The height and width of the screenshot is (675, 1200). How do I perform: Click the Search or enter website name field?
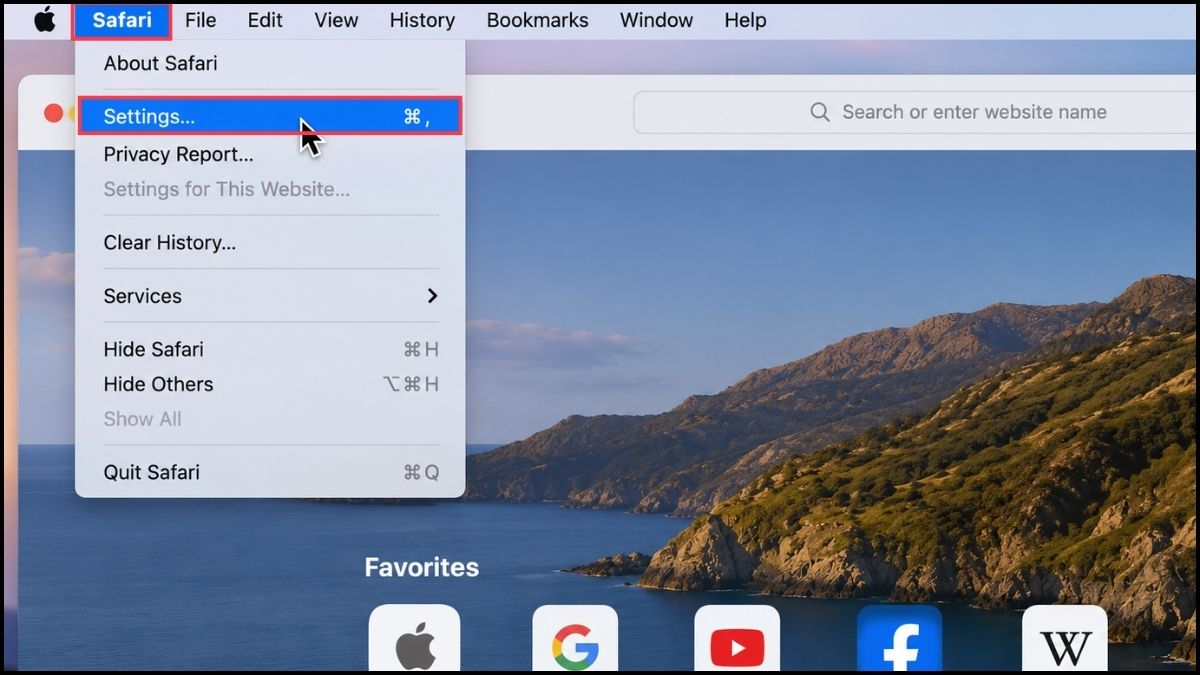click(x=915, y=112)
